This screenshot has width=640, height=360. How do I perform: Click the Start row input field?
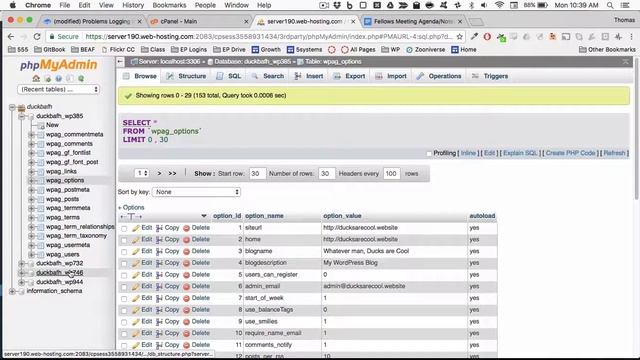click(x=257, y=173)
